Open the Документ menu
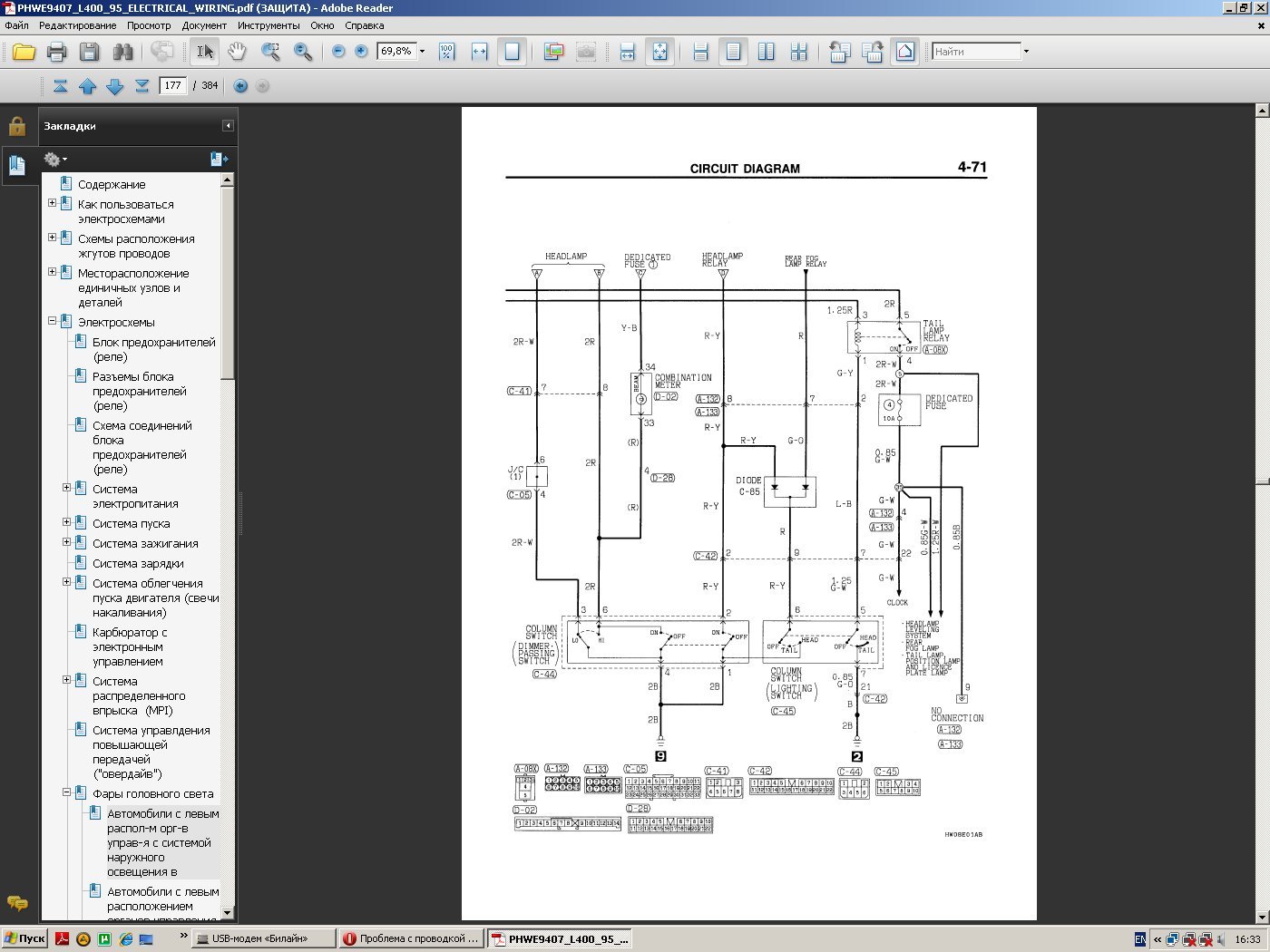This screenshot has width=1270, height=952. [204, 25]
